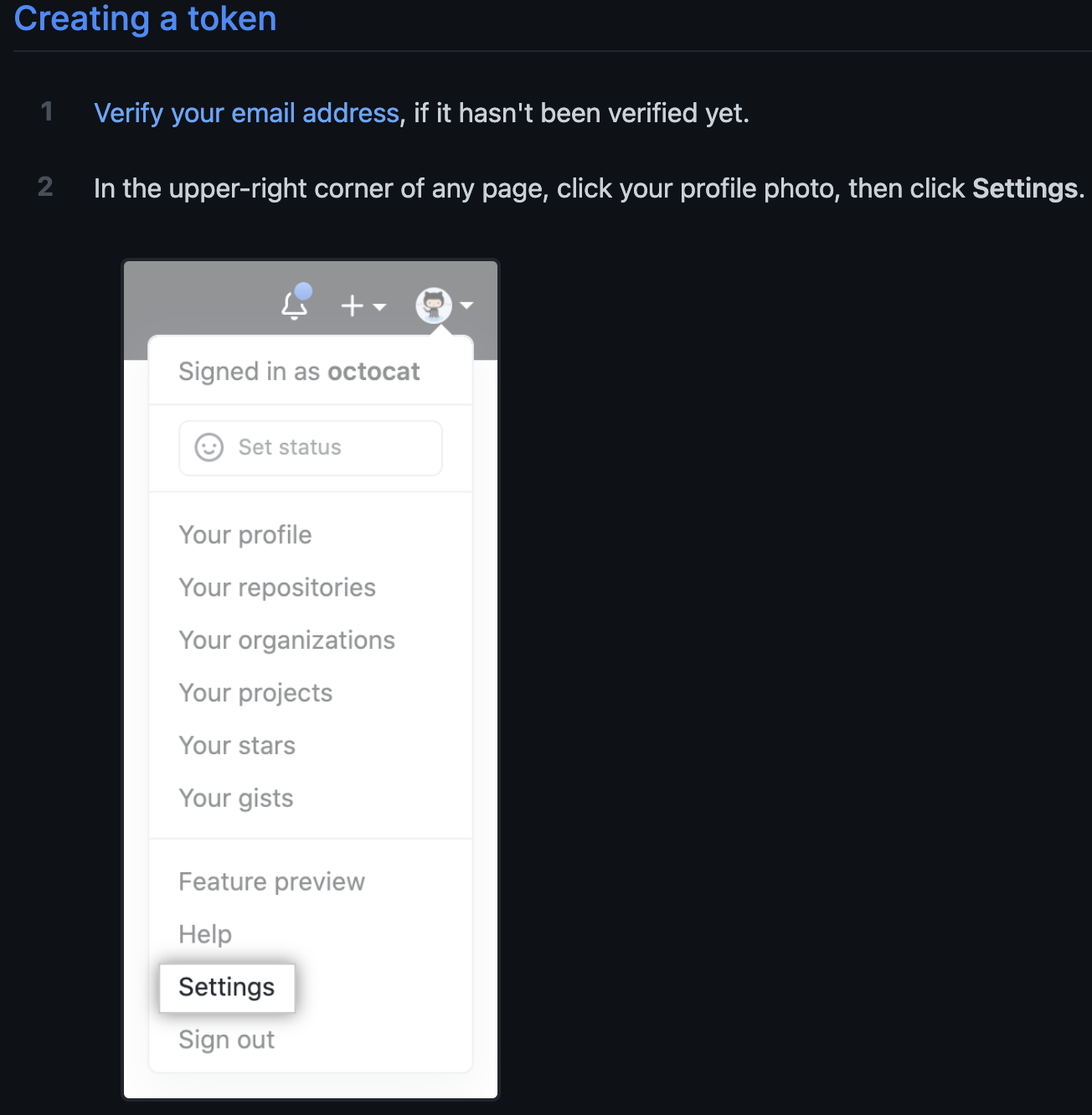Click the blue notification dot on the bell
Screen dimensions: 1092x1115
[x=304, y=292]
